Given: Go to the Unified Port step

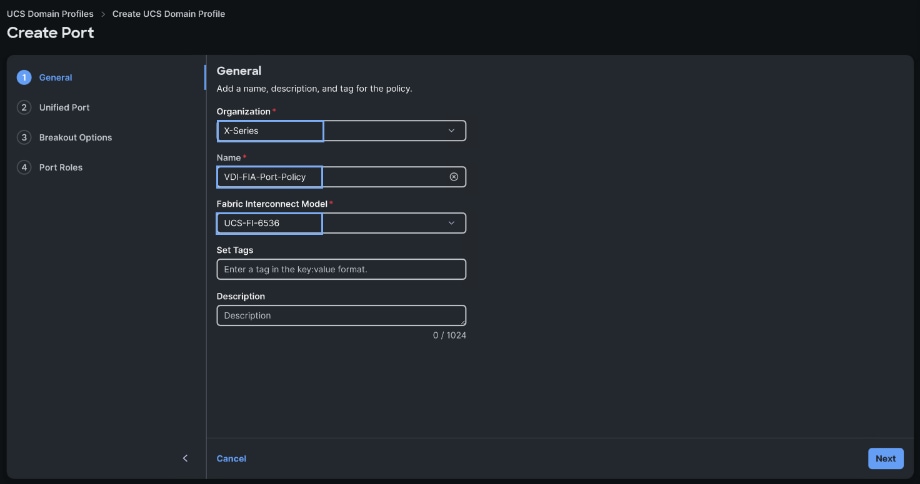Looking at the screenshot, I should [65, 107].
